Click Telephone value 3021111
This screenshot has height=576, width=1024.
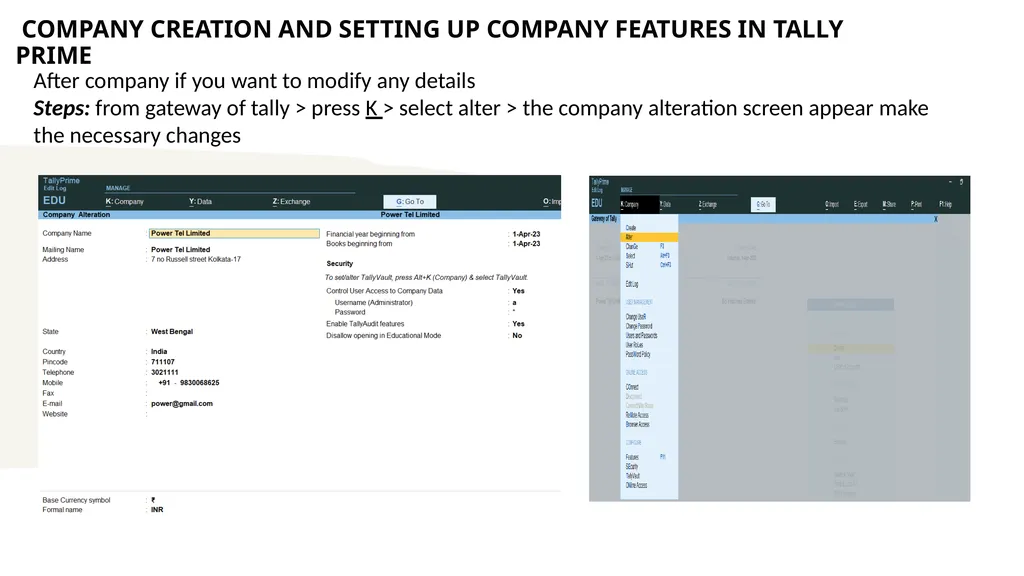(165, 372)
